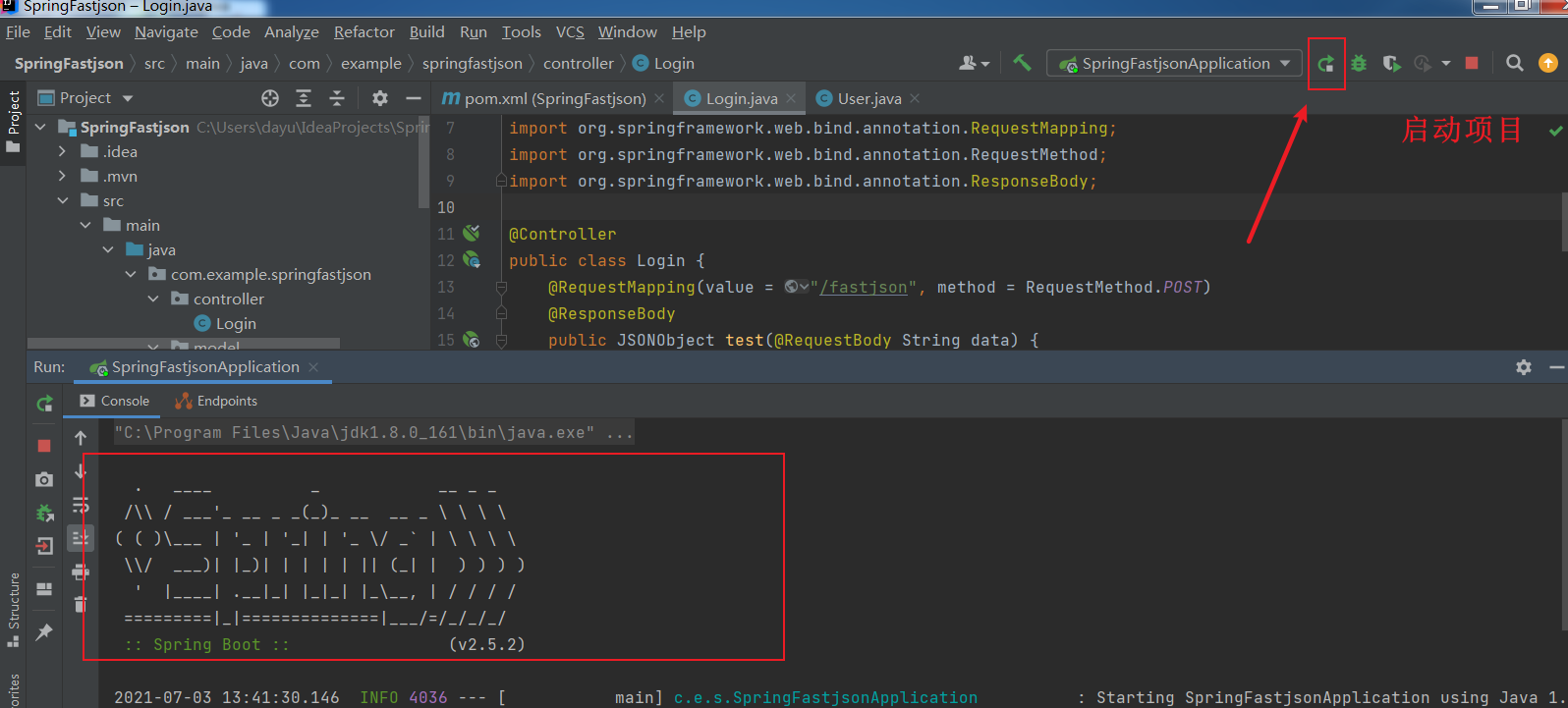Open Run panel settings gear
Viewport: 1568px width, 708px height.
pos(1524,367)
